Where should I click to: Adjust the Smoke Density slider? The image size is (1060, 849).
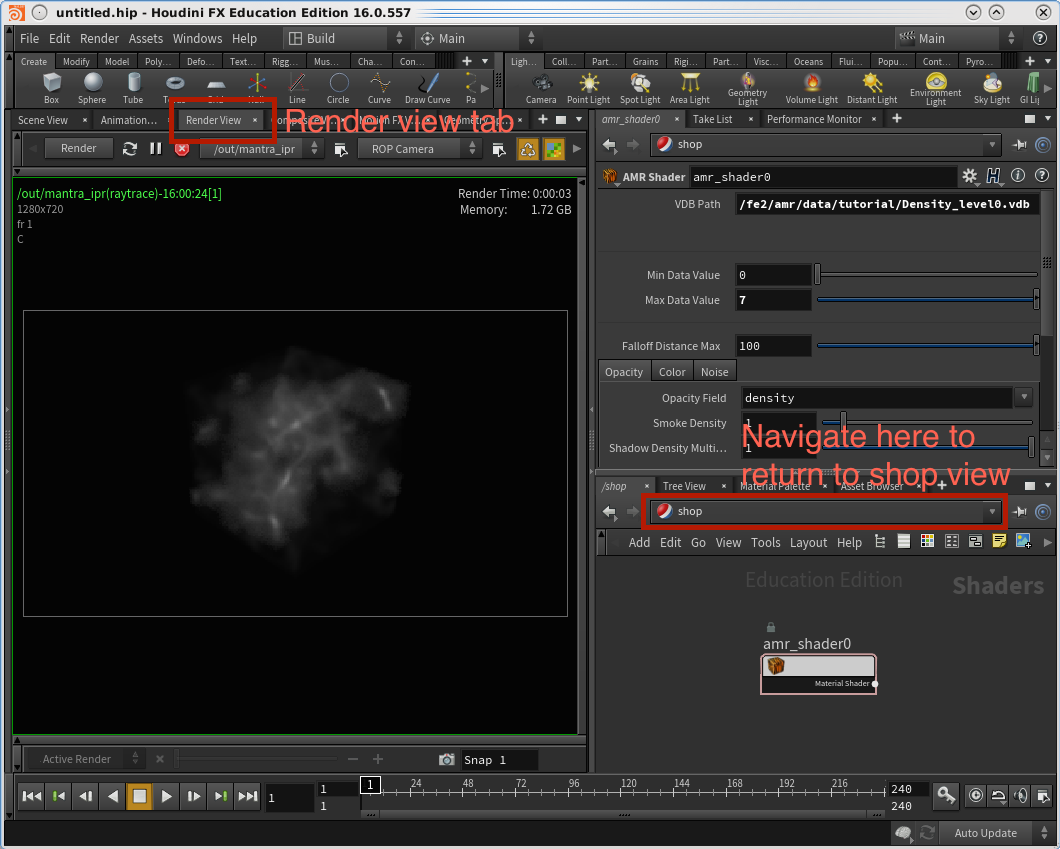click(843, 423)
